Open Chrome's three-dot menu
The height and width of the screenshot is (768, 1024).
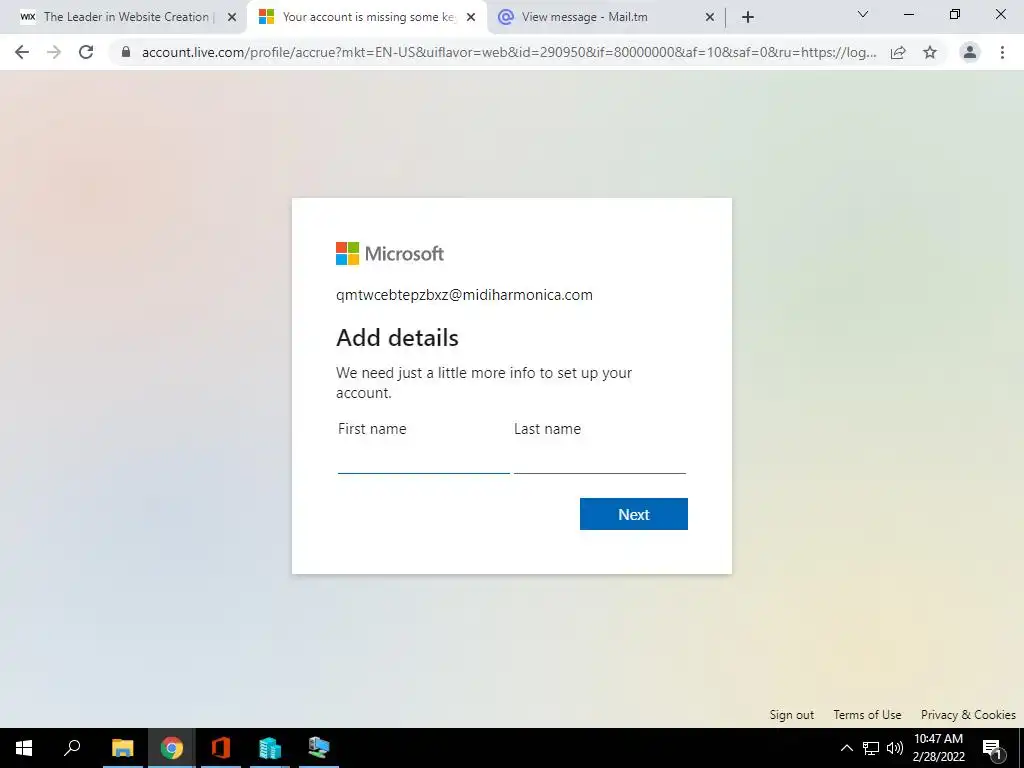pos(1002,52)
